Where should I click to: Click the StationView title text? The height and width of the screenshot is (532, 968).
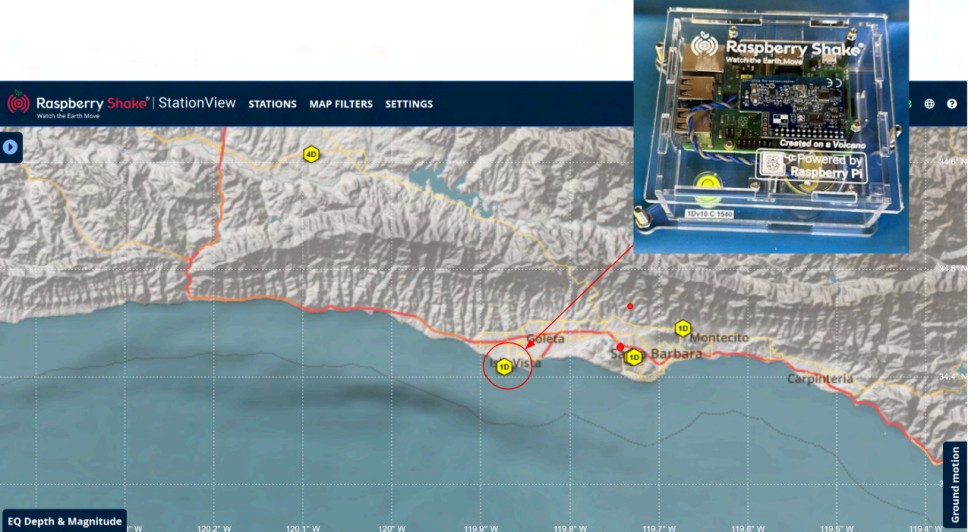pos(197,103)
